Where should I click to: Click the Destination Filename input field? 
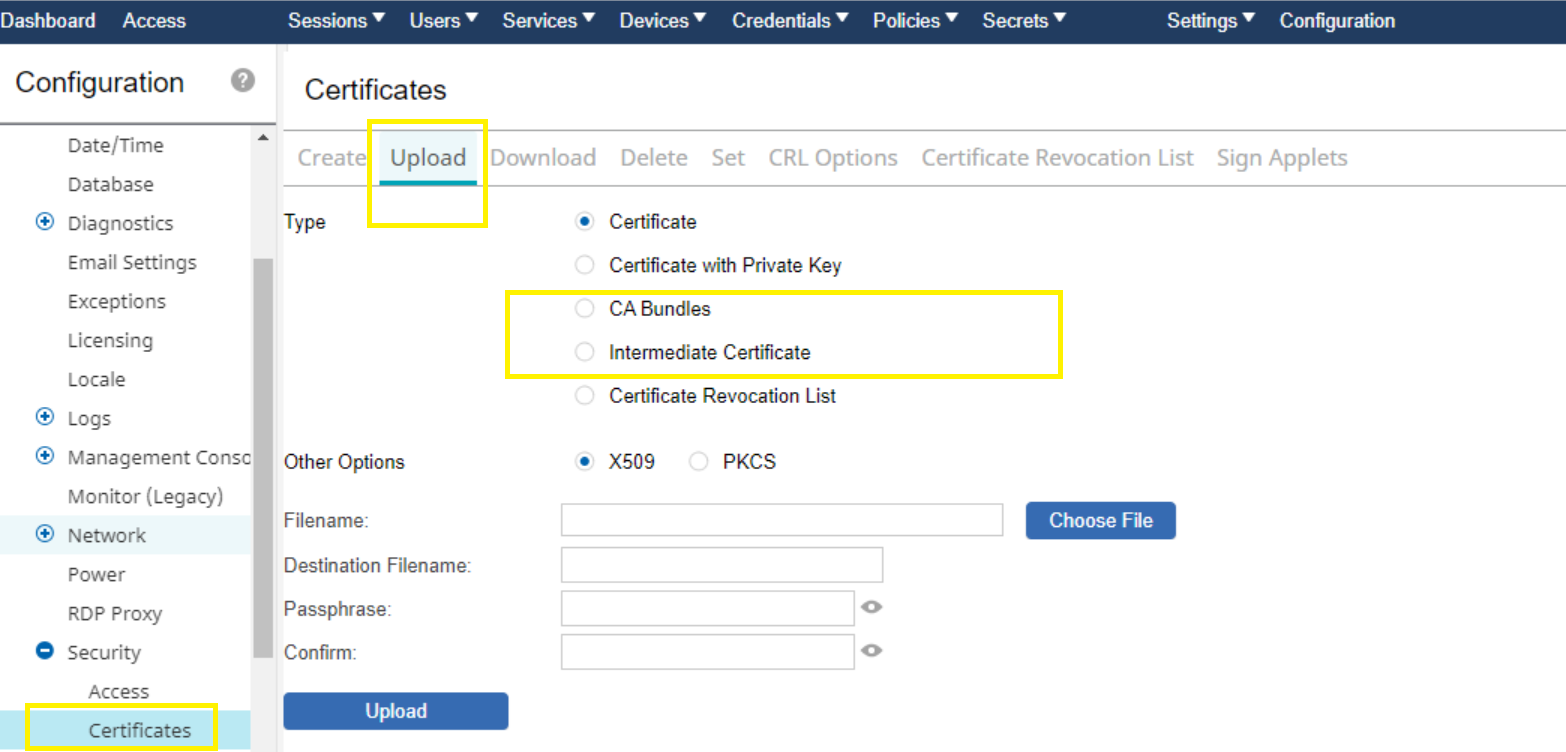coord(721,565)
